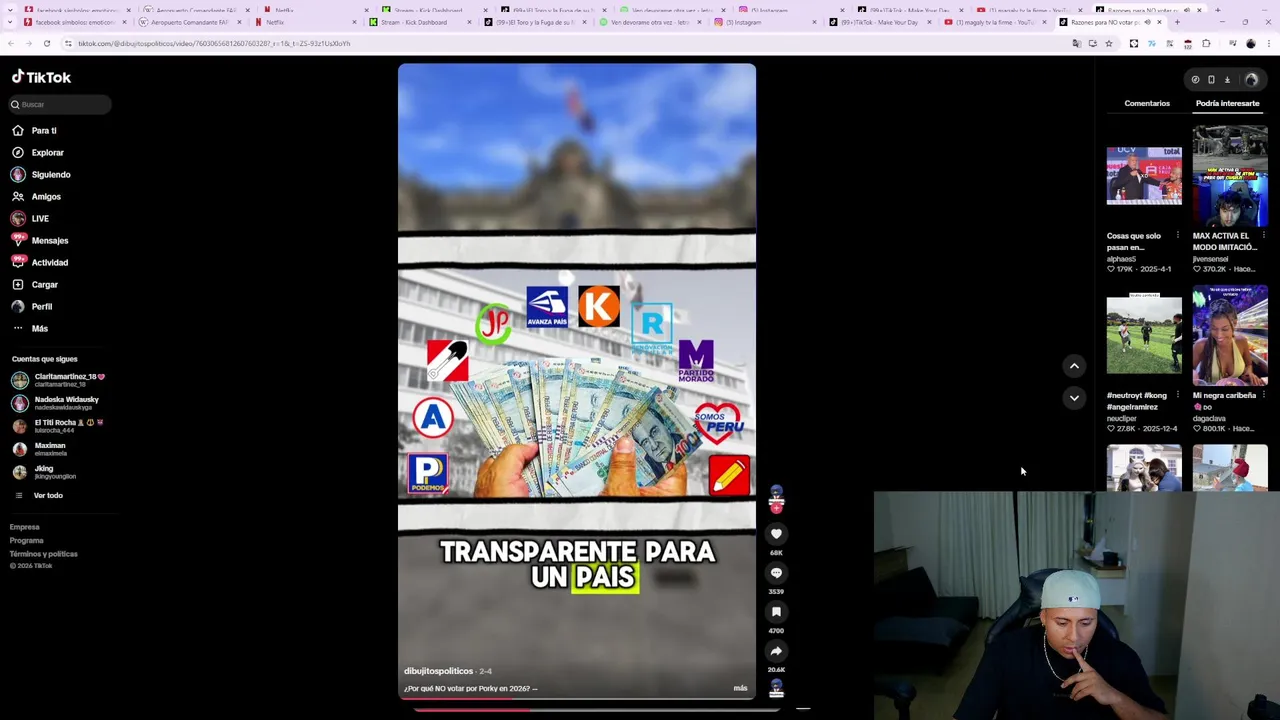Open MAX ACTIVA EL MODO IMITACIÓ... video

click(x=1230, y=176)
